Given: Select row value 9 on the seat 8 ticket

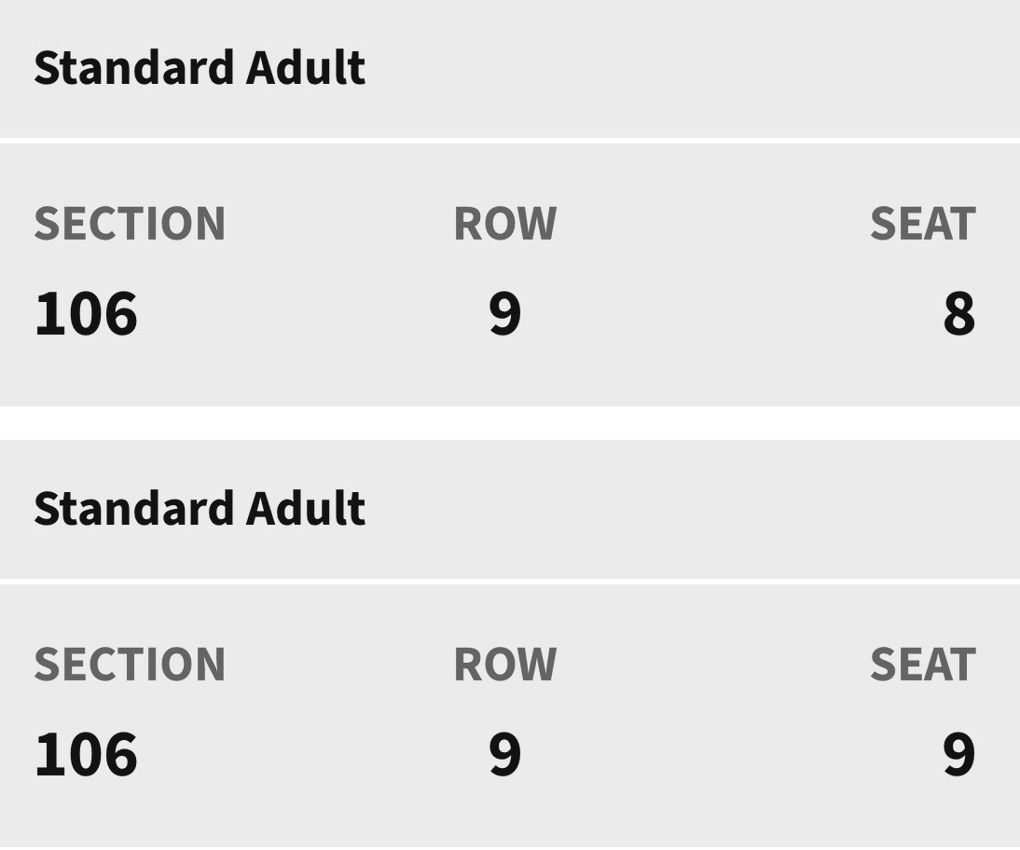Looking at the screenshot, I should coord(505,313).
